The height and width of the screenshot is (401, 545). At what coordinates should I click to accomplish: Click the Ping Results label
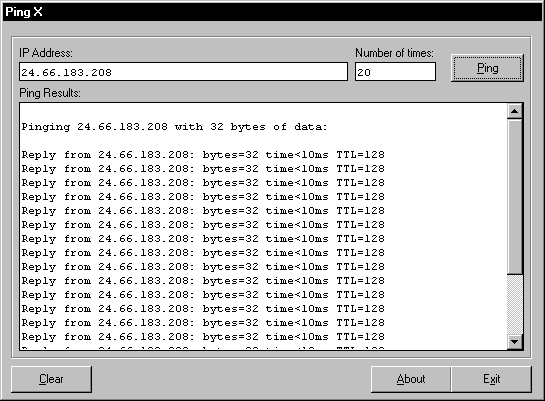click(x=50, y=93)
